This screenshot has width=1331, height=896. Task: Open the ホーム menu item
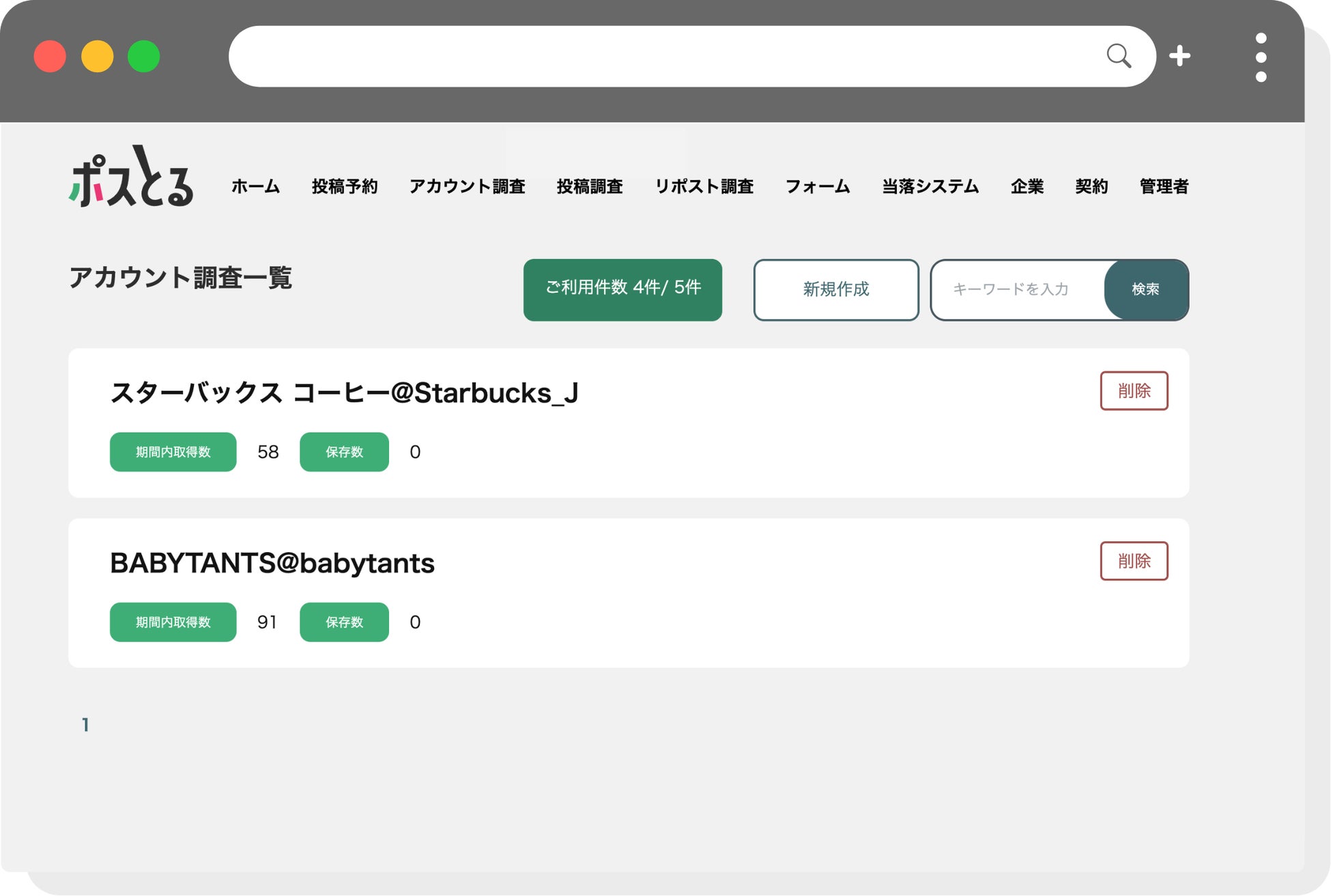click(255, 186)
